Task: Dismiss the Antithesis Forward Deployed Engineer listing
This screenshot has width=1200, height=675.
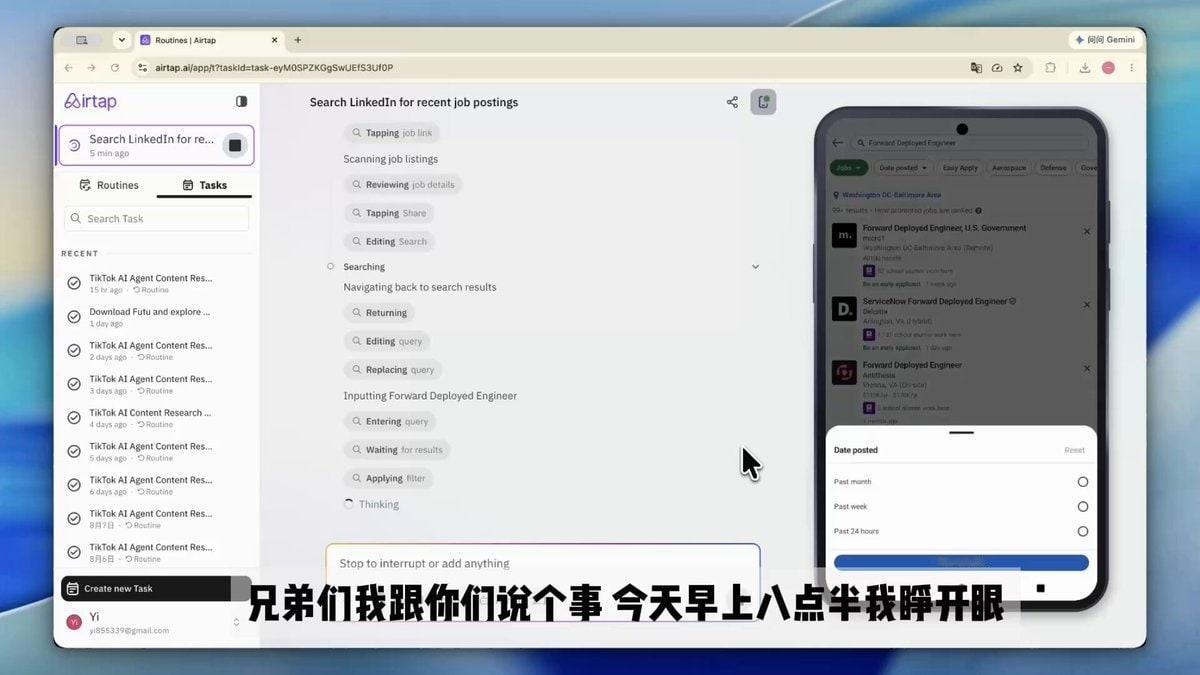Action: coord(1087,368)
